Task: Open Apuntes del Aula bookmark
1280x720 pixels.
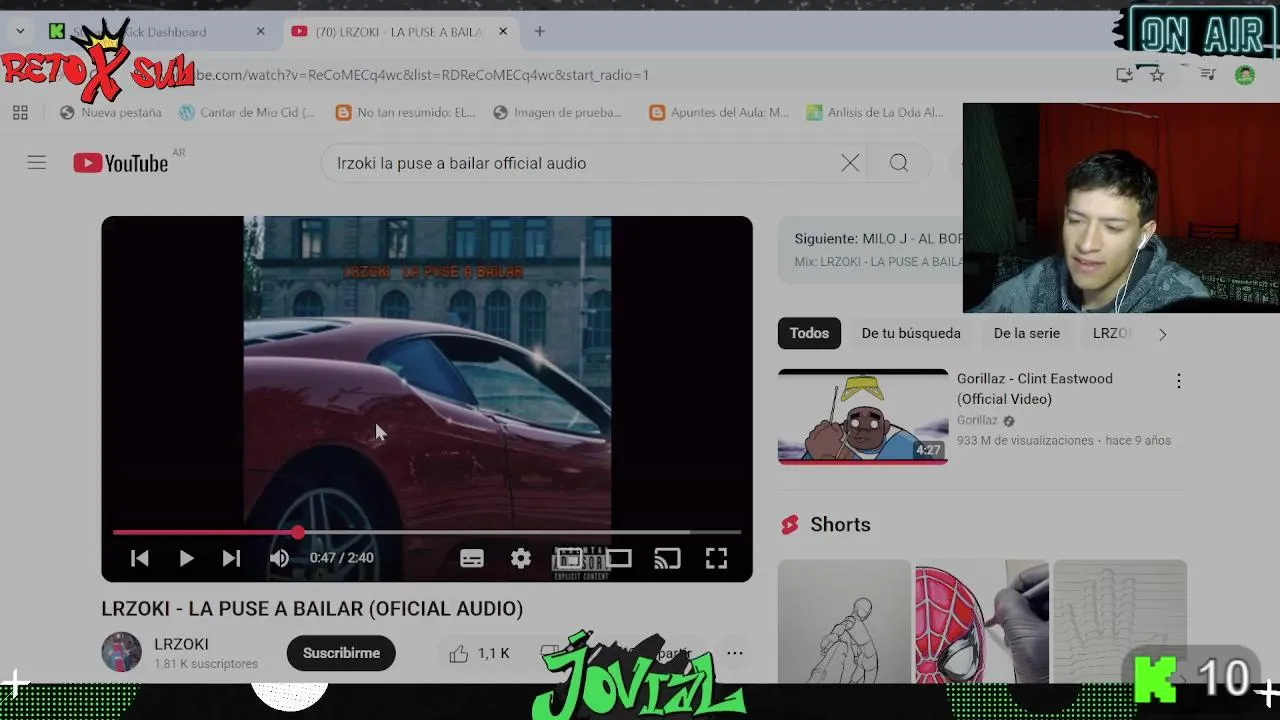Action: 719,113
